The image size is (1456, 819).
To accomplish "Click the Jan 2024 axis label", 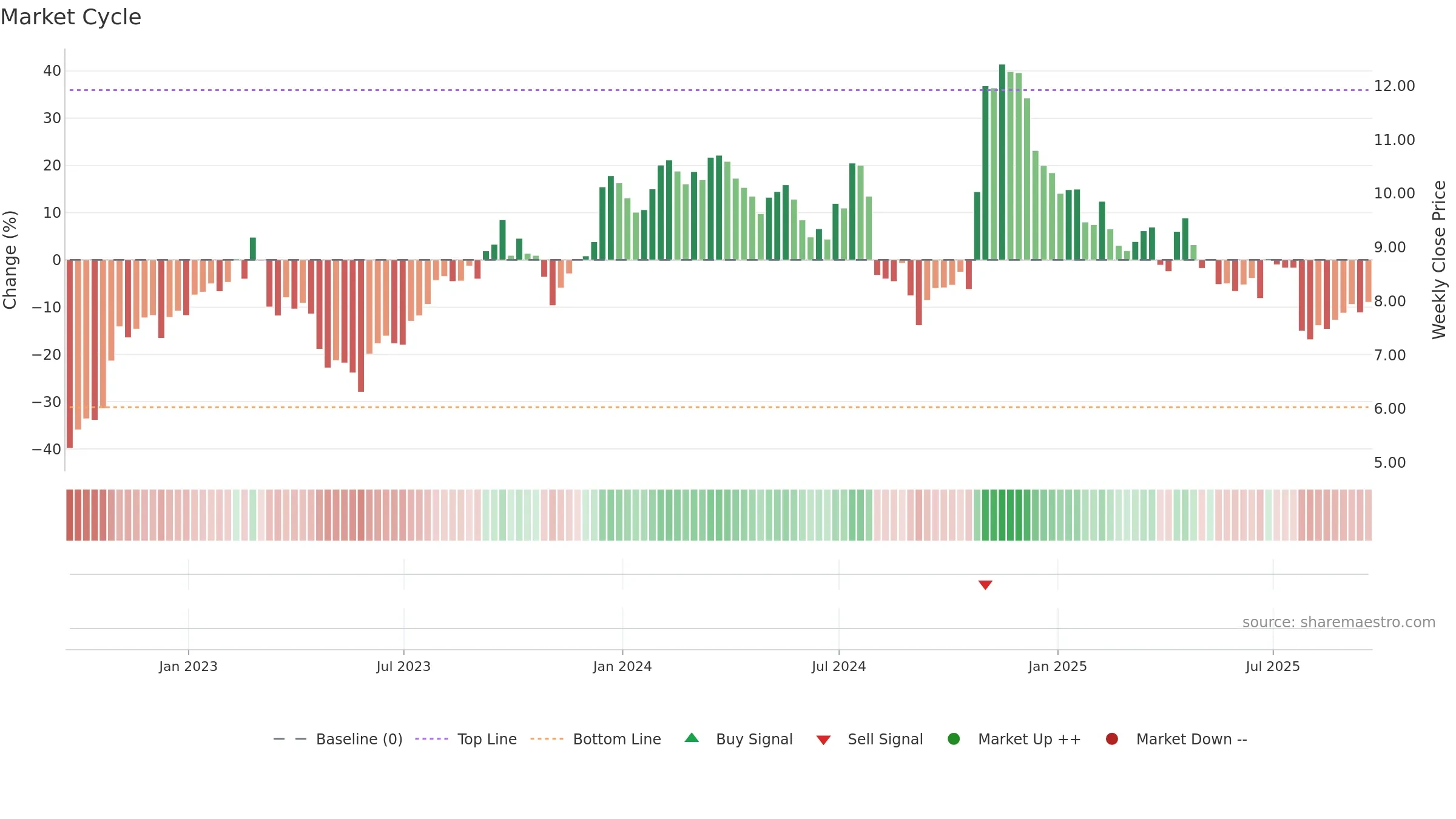I will [622, 667].
